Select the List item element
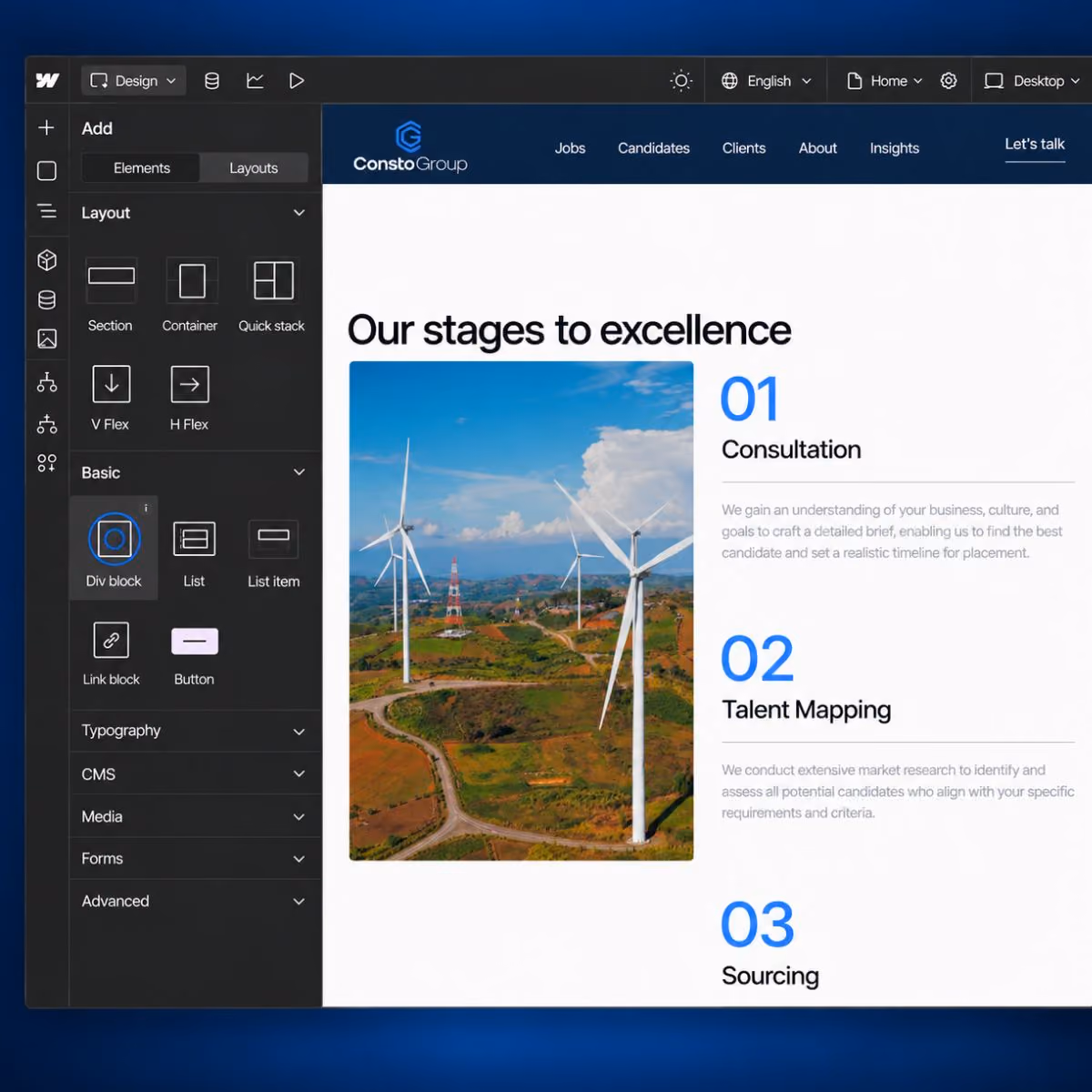This screenshot has width=1092, height=1092. click(x=274, y=553)
